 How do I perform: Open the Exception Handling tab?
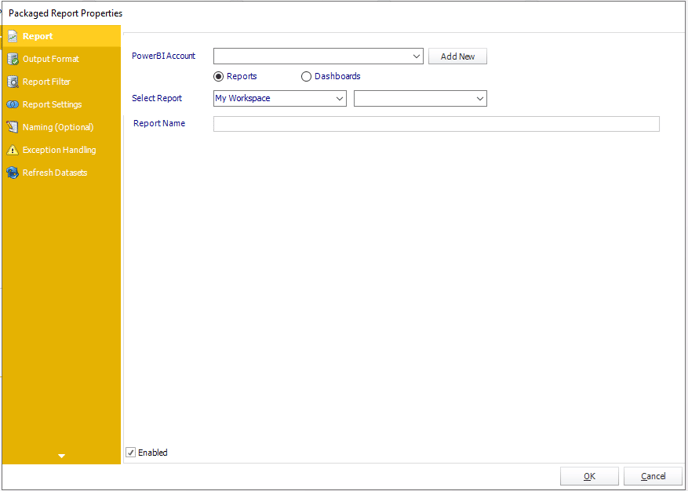(61, 150)
